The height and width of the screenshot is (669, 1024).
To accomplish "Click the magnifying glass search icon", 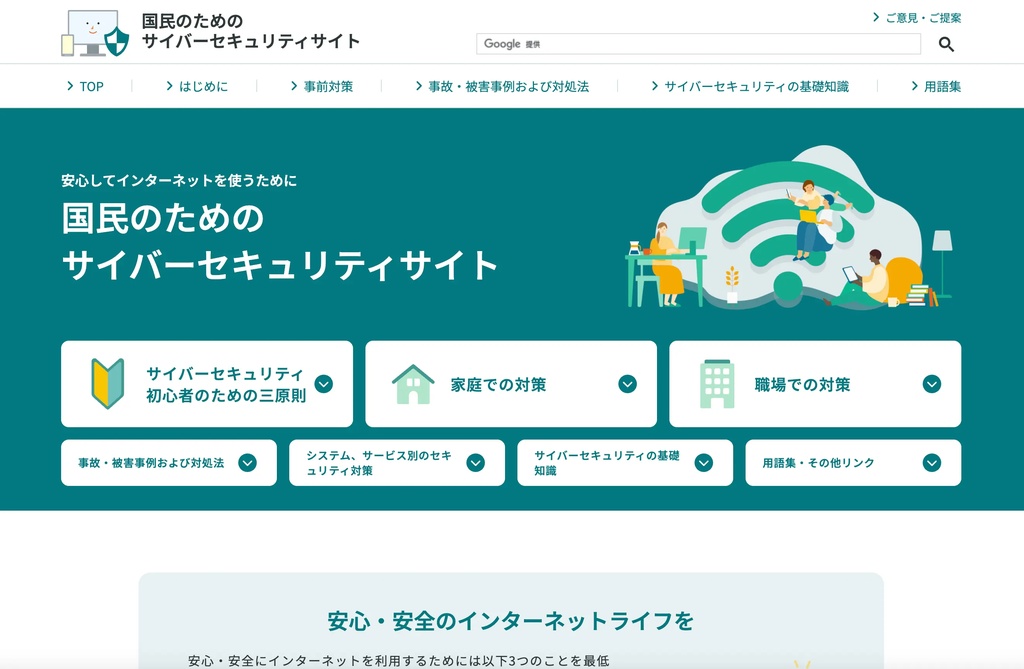I will pos(946,44).
